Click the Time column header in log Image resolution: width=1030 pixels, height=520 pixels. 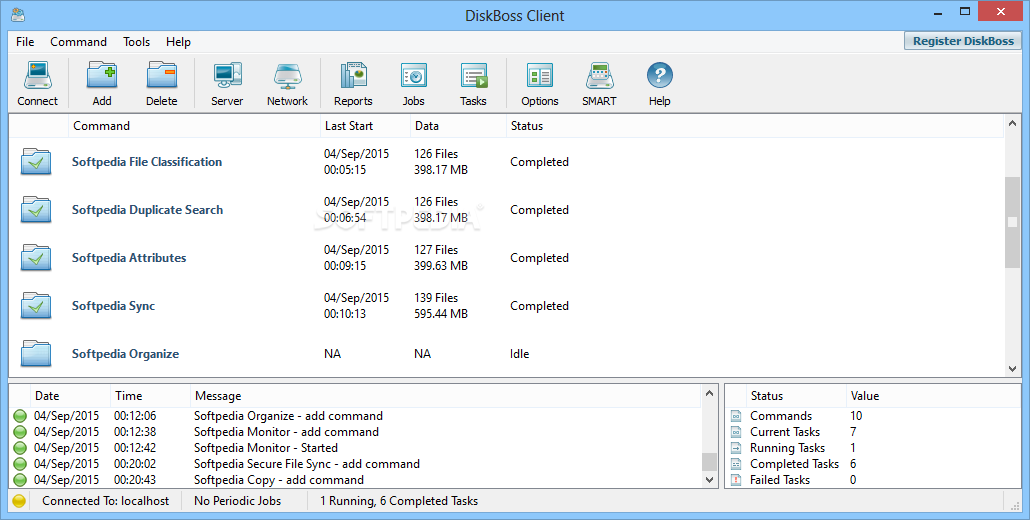pyautogui.click(x=150, y=396)
